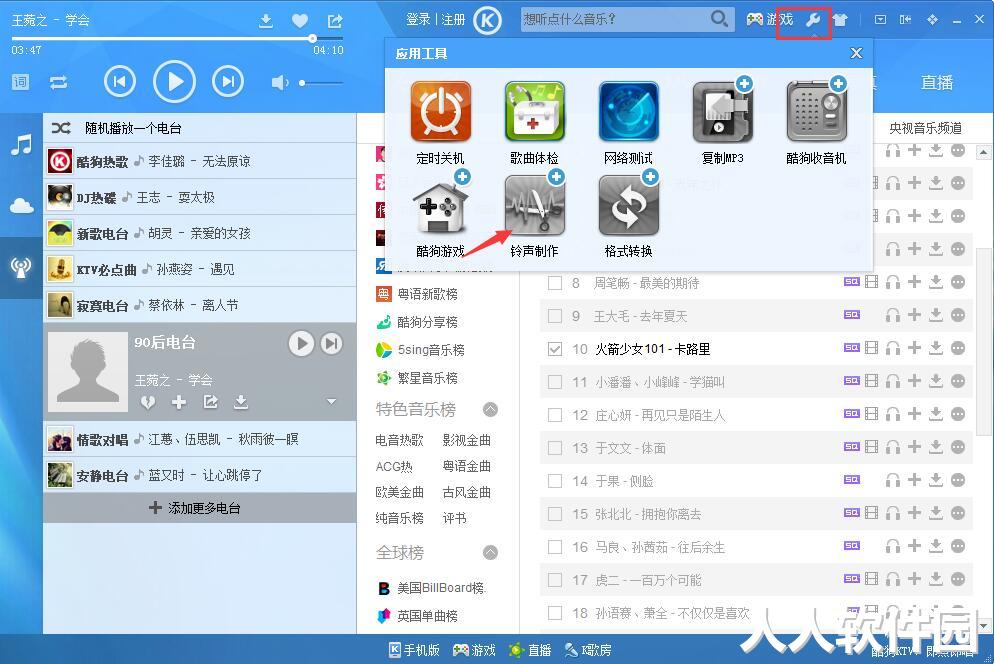Toggle the lyrics 词 button
Screen dimensions: 994x664
click(20, 82)
